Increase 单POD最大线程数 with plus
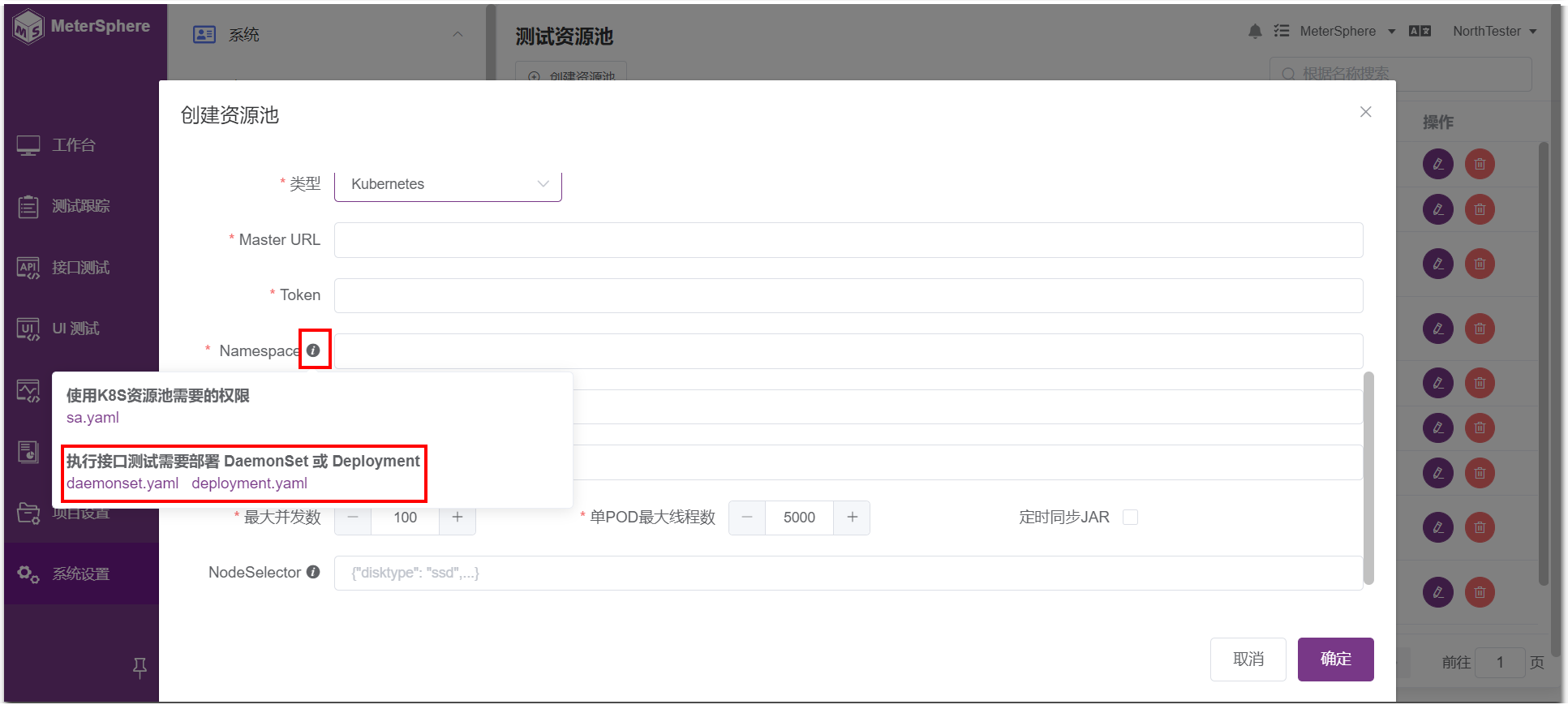 [x=852, y=518]
